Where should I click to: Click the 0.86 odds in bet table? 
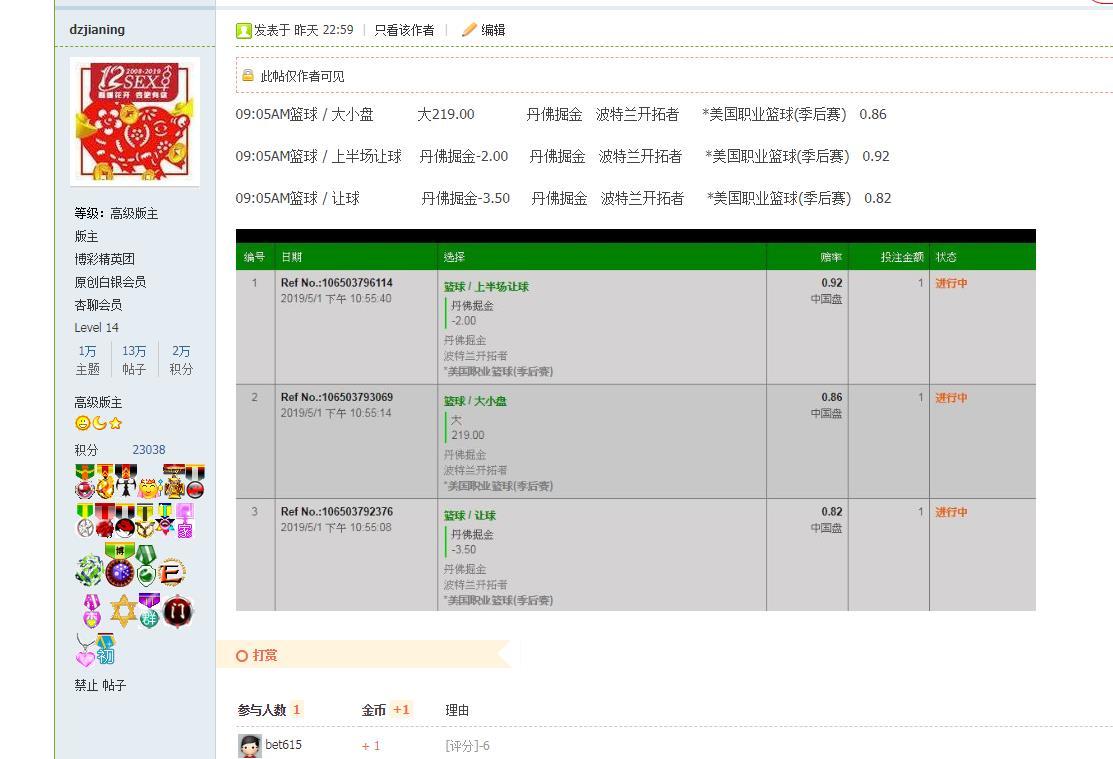(832, 397)
